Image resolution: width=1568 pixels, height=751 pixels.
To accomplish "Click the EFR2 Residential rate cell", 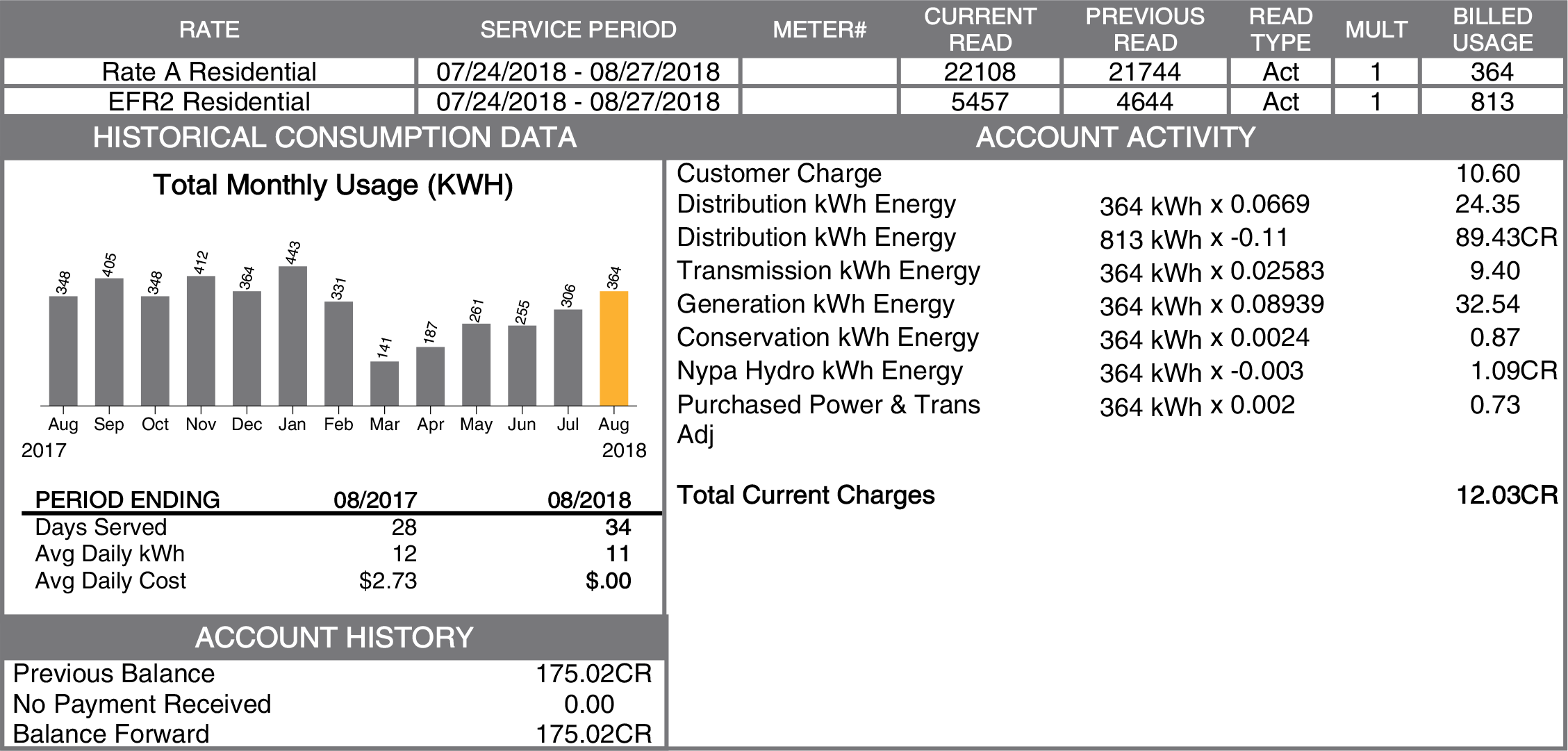I will click(x=209, y=101).
